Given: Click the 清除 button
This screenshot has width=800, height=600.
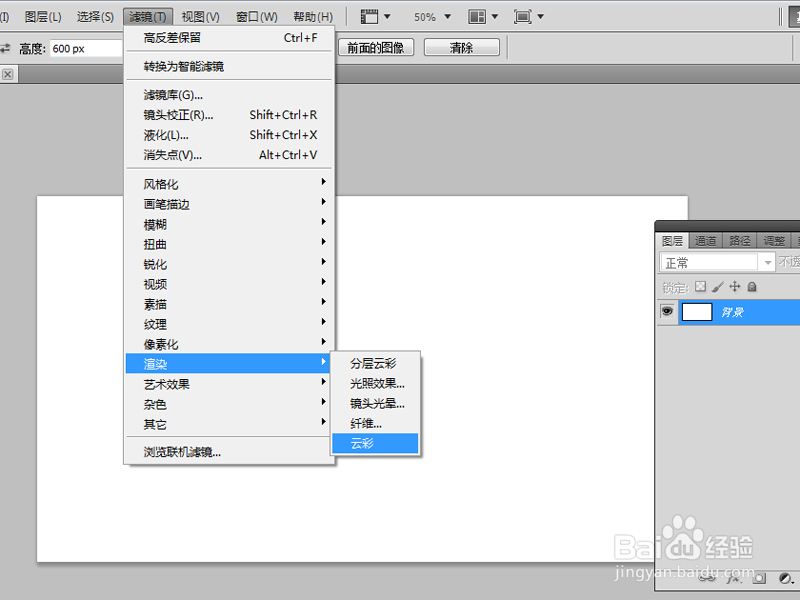Looking at the screenshot, I should 461,48.
